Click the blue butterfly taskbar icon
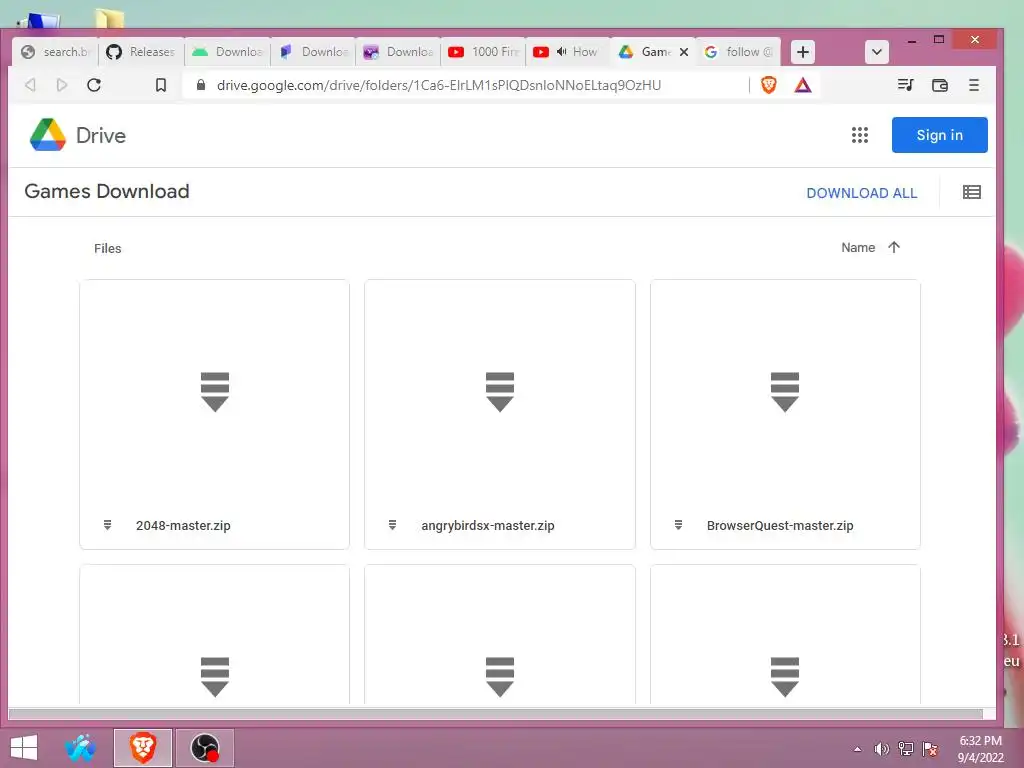1024x768 pixels. (x=80, y=748)
